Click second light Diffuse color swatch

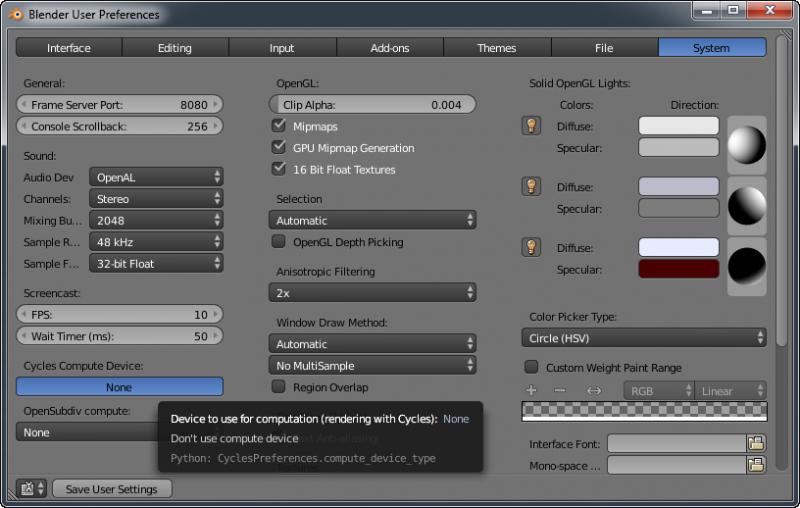(679, 186)
